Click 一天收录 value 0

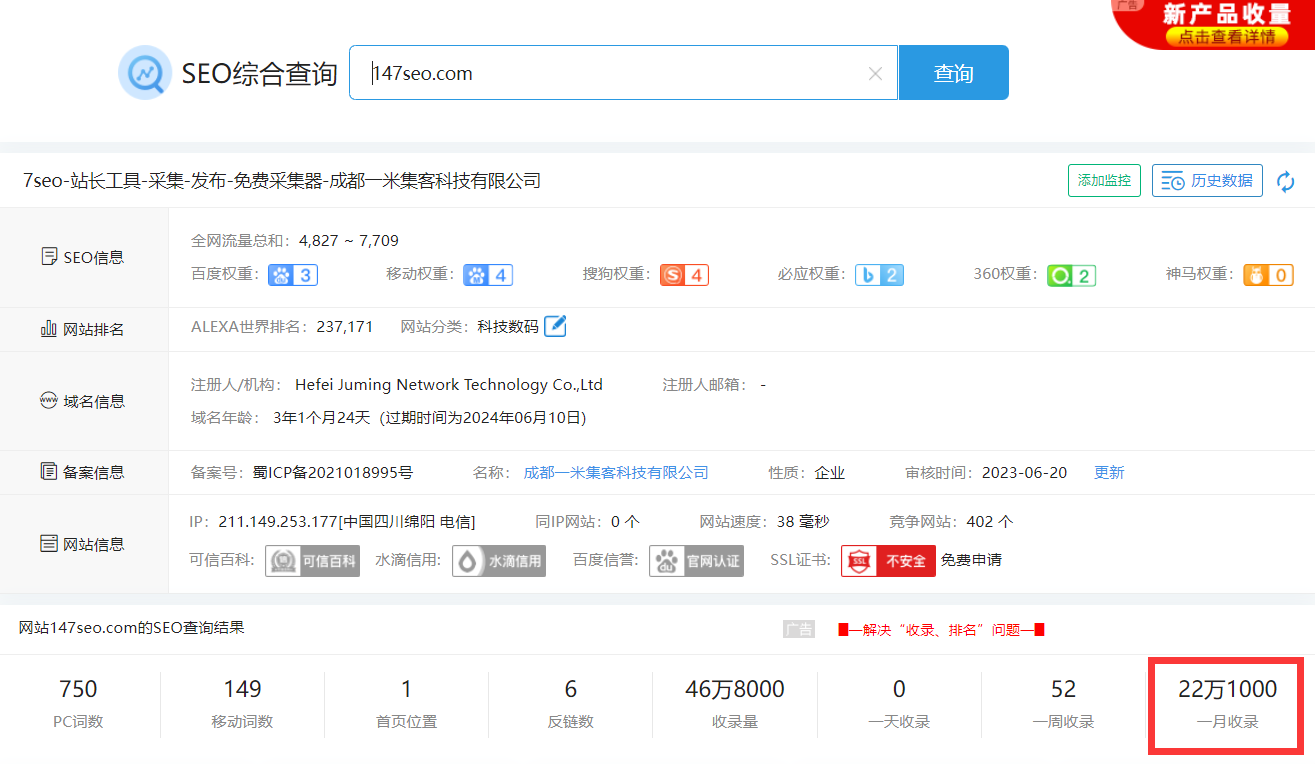click(x=899, y=689)
